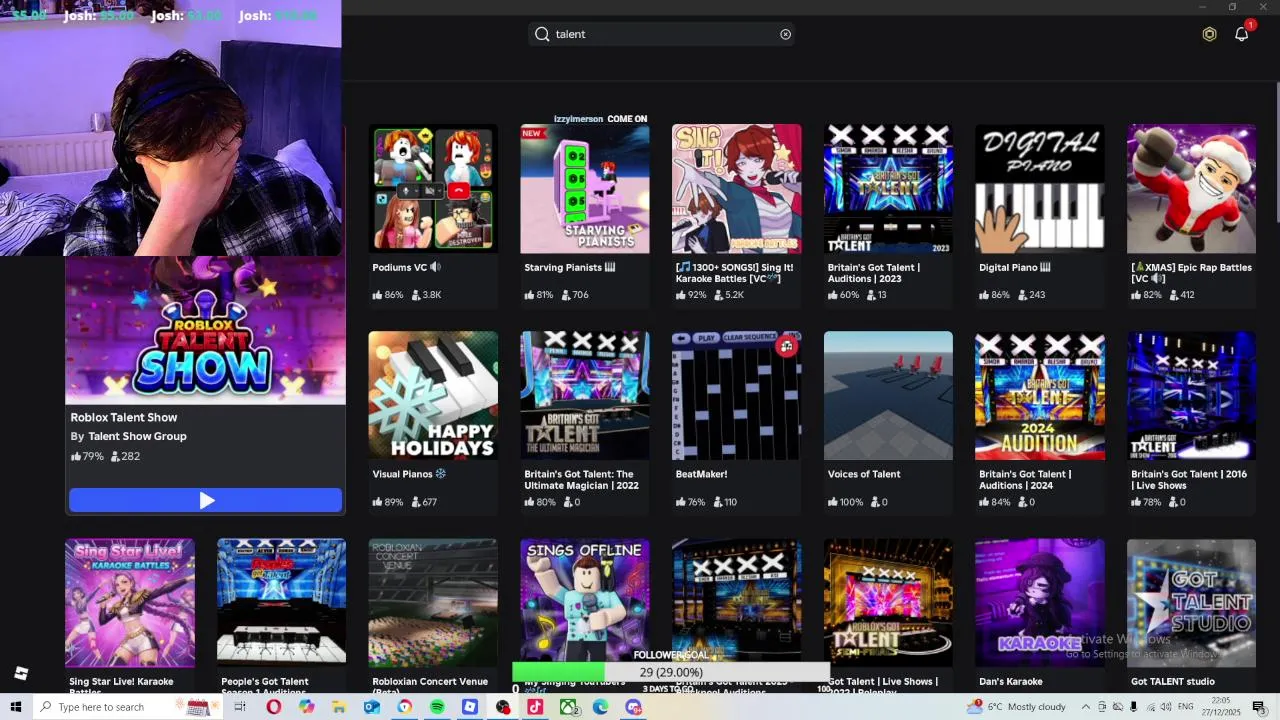Click the search magnifier icon

coord(542,34)
